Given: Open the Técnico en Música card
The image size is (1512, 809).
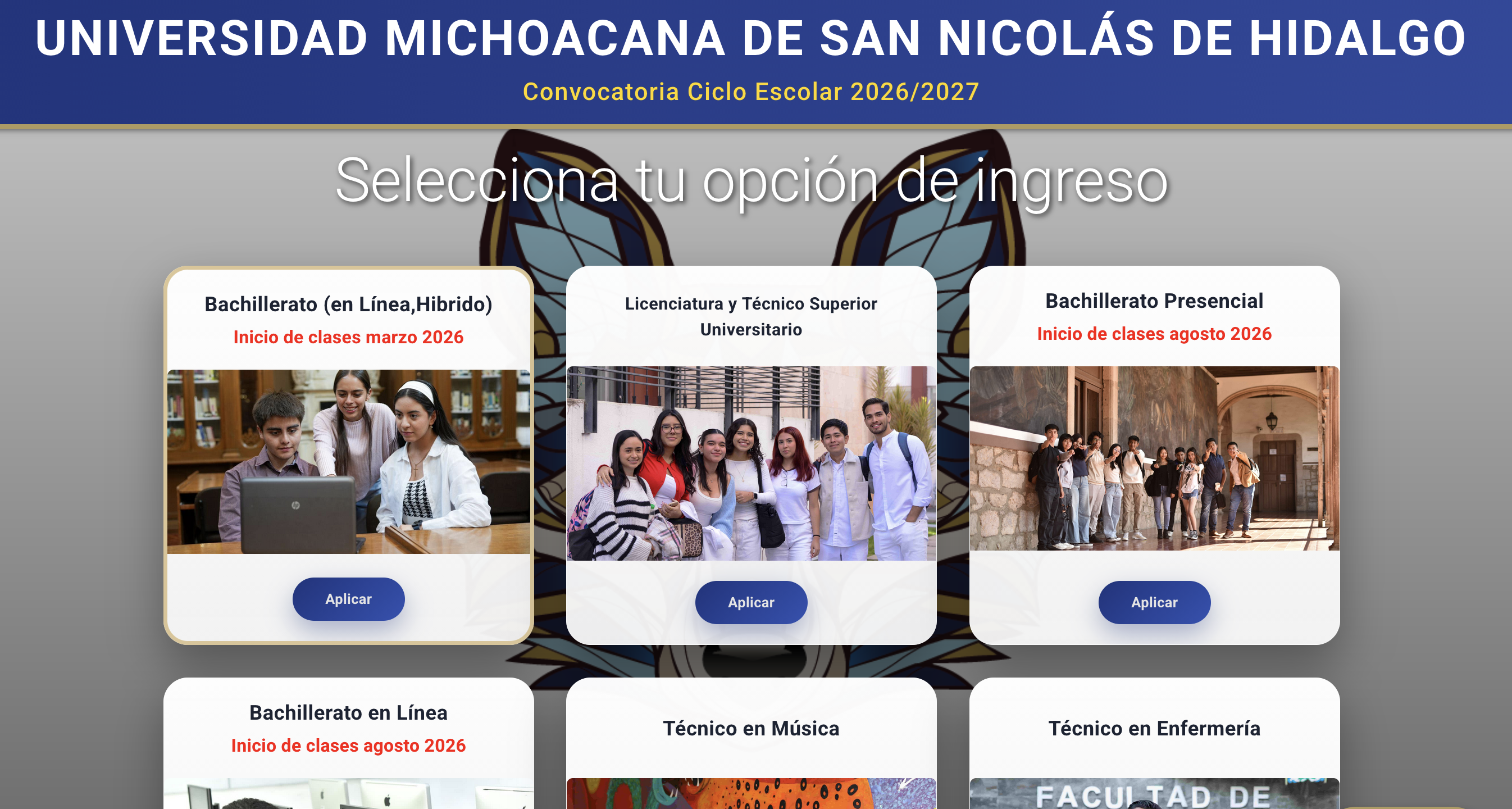Looking at the screenshot, I should (x=752, y=728).
